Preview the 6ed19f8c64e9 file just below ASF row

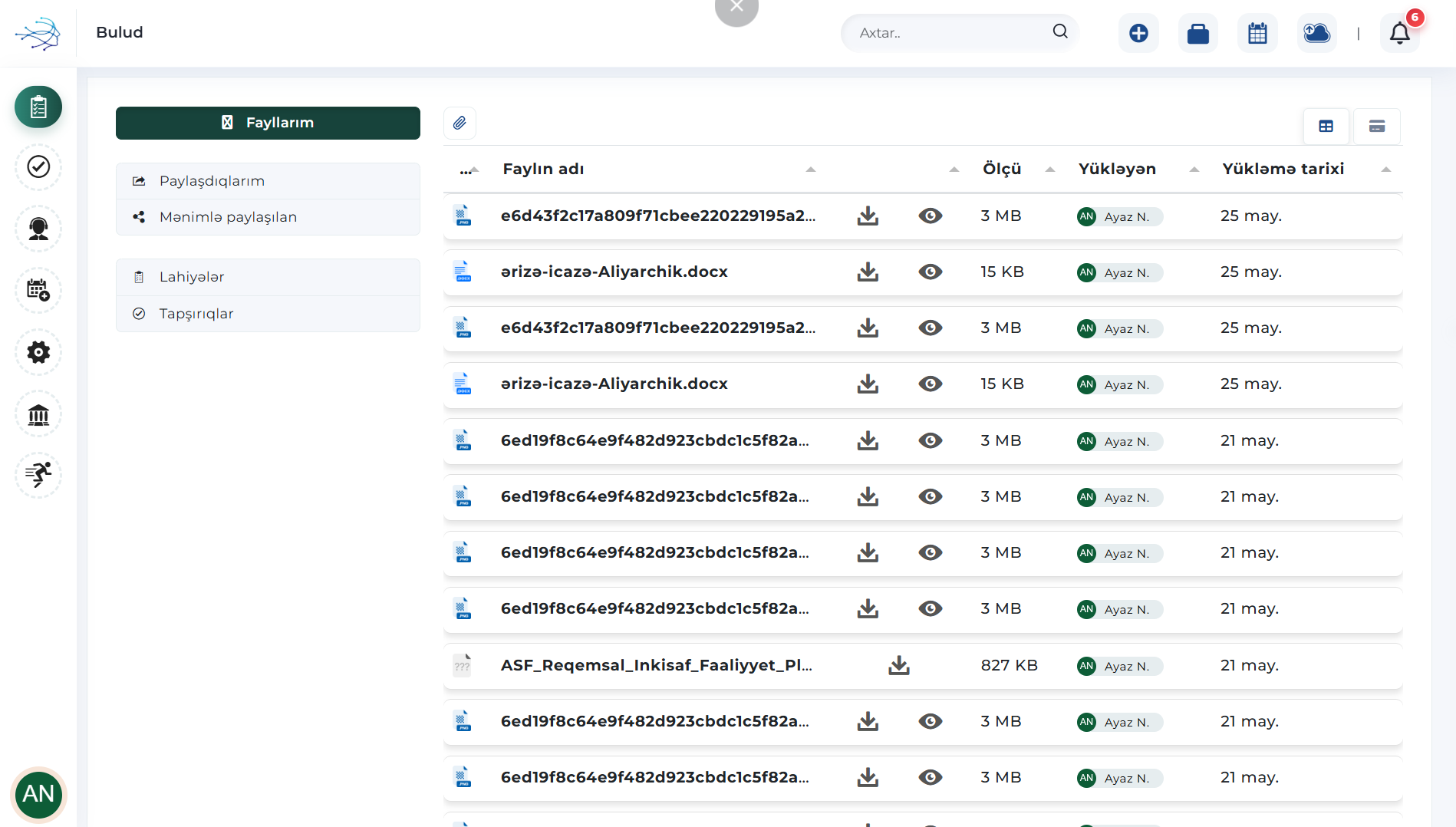[x=931, y=721]
